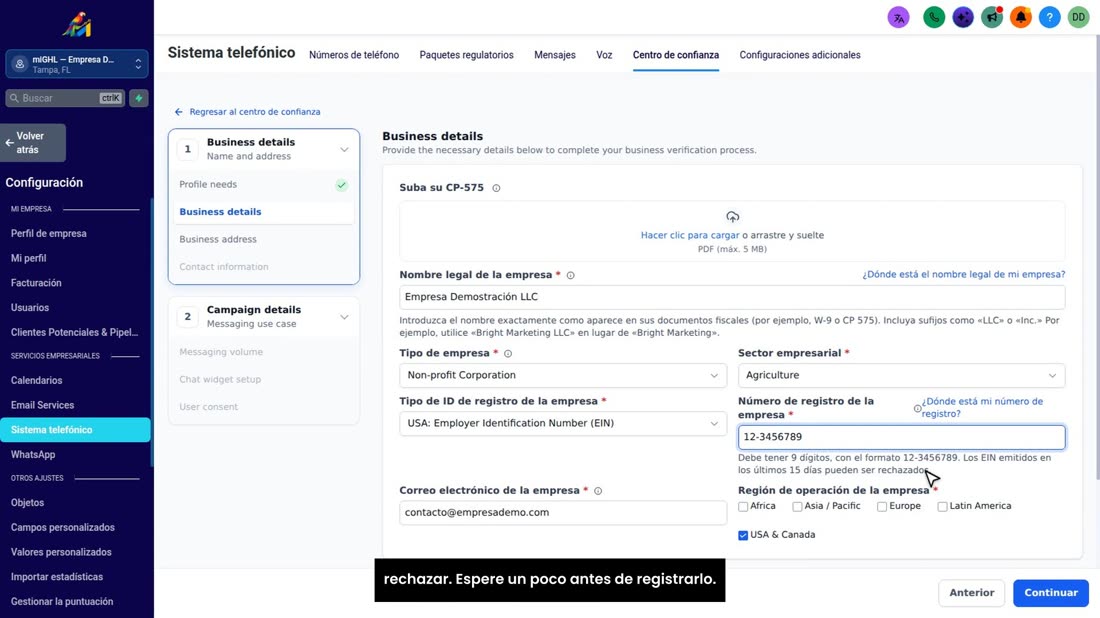Open the blue help question mark icon

click(x=1049, y=18)
